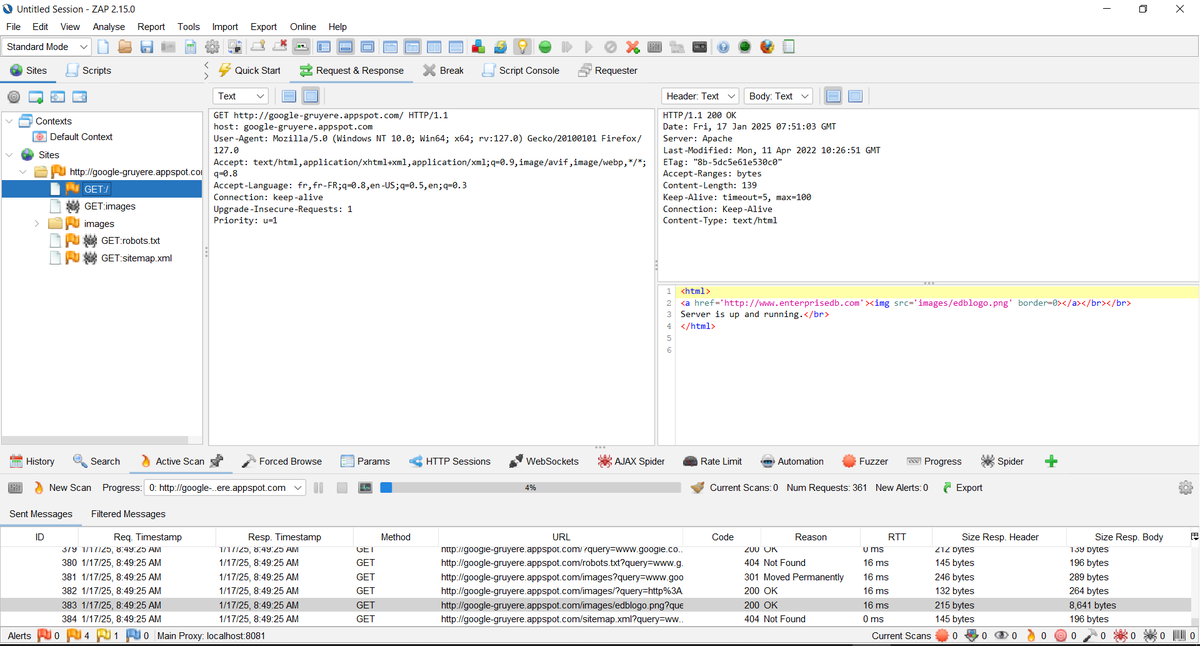The height and width of the screenshot is (646, 1200).
Task: Open the AJAX Spider tab
Action: (x=631, y=461)
